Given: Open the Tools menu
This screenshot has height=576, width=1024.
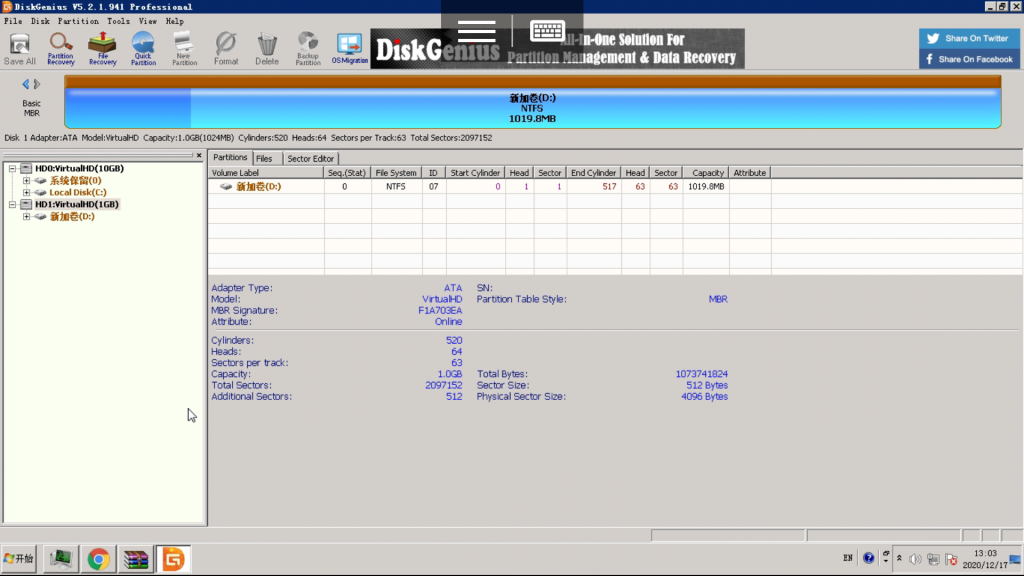Looking at the screenshot, I should [x=118, y=22].
